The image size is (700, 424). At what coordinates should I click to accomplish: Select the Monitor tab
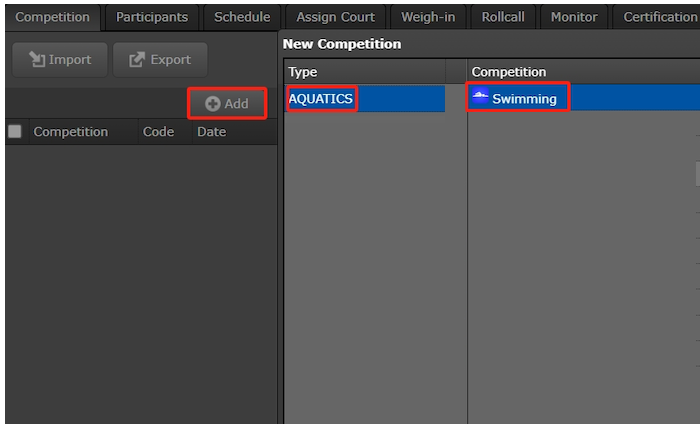(574, 17)
